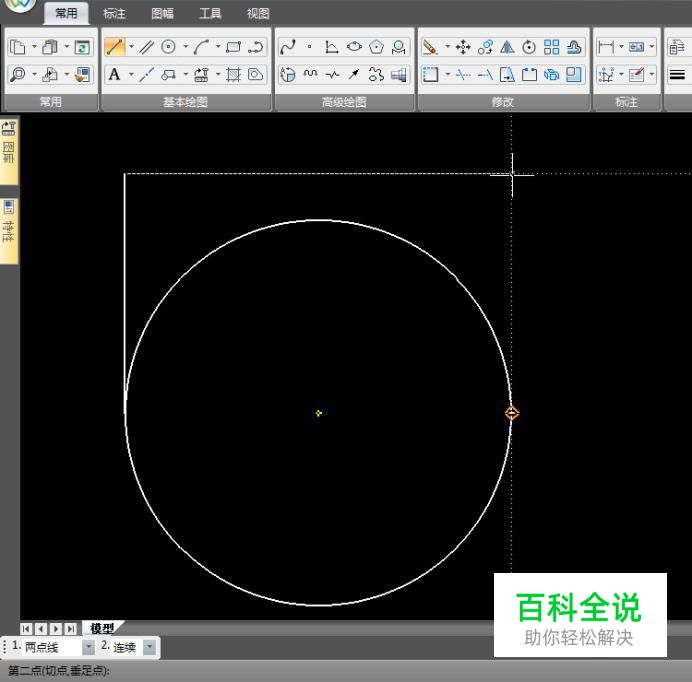Screen dimensions: 692x682
Task: Switch to the 图幅 ribbon tab
Action: click(x=162, y=14)
